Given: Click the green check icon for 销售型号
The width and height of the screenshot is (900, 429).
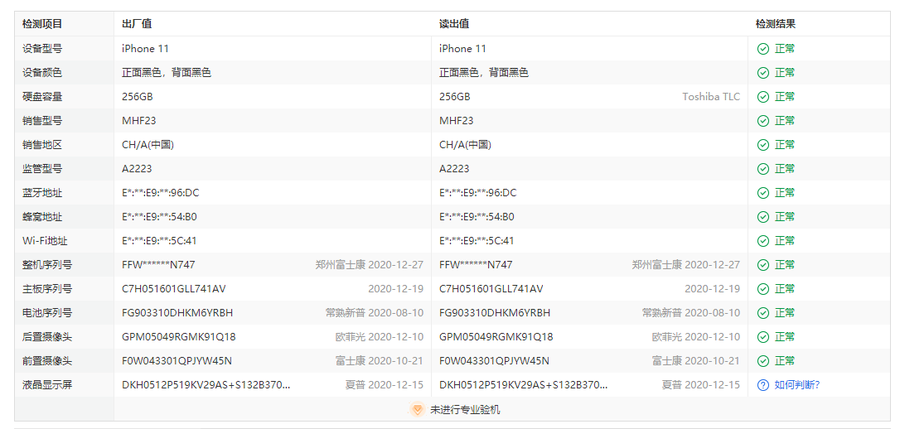Looking at the screenshot, I should click(x=763, y=121).
